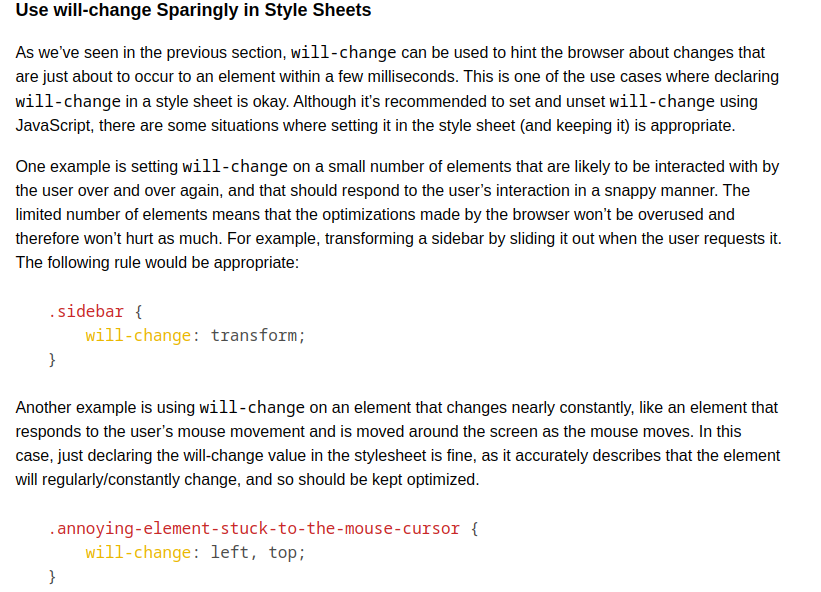Click the '.sidebar' selector in the code block
This screenshot has height=592, width=821.
click(86, 311)
